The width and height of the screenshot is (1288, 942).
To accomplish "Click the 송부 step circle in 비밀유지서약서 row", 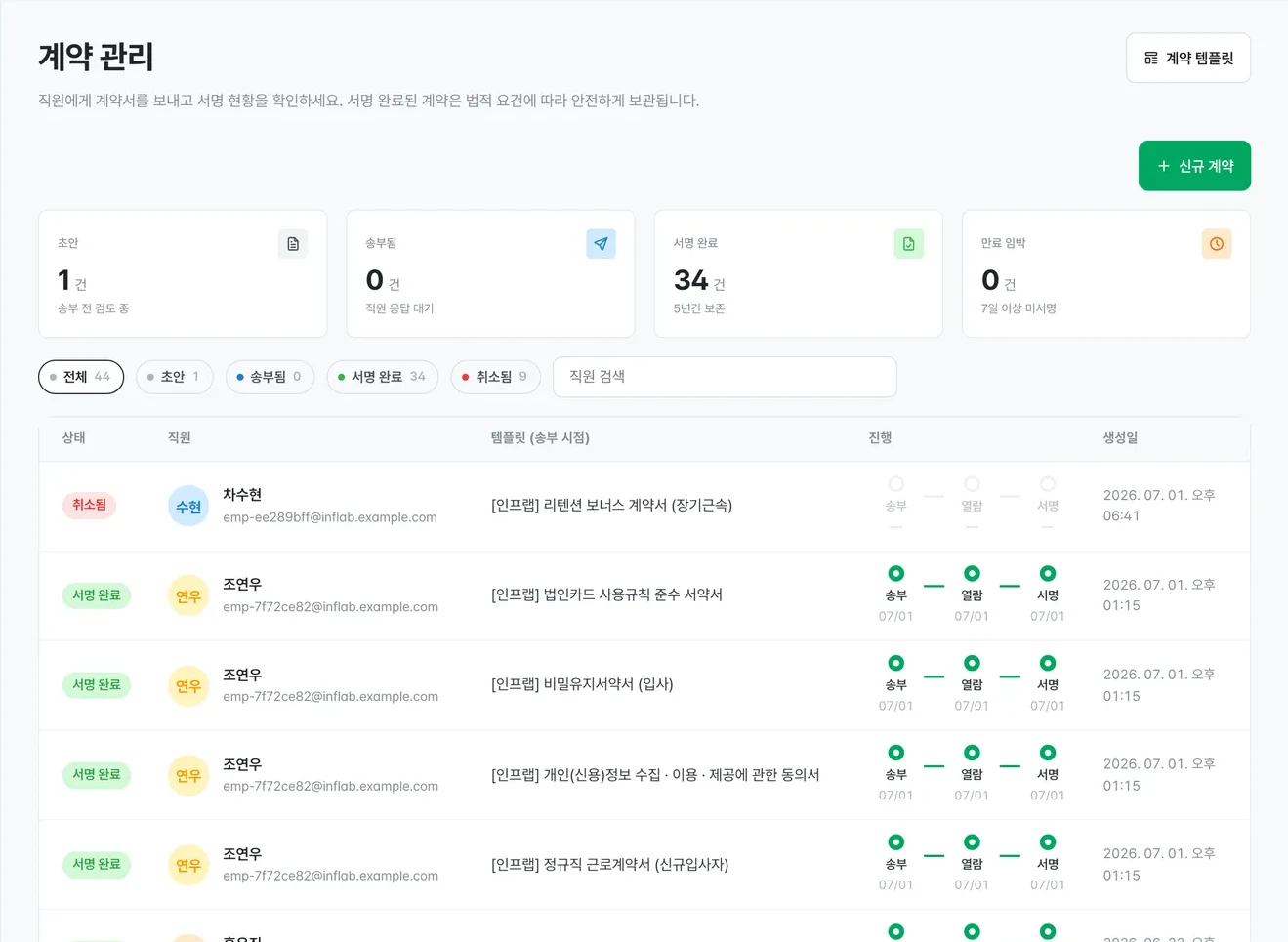I will click(896, 664).
